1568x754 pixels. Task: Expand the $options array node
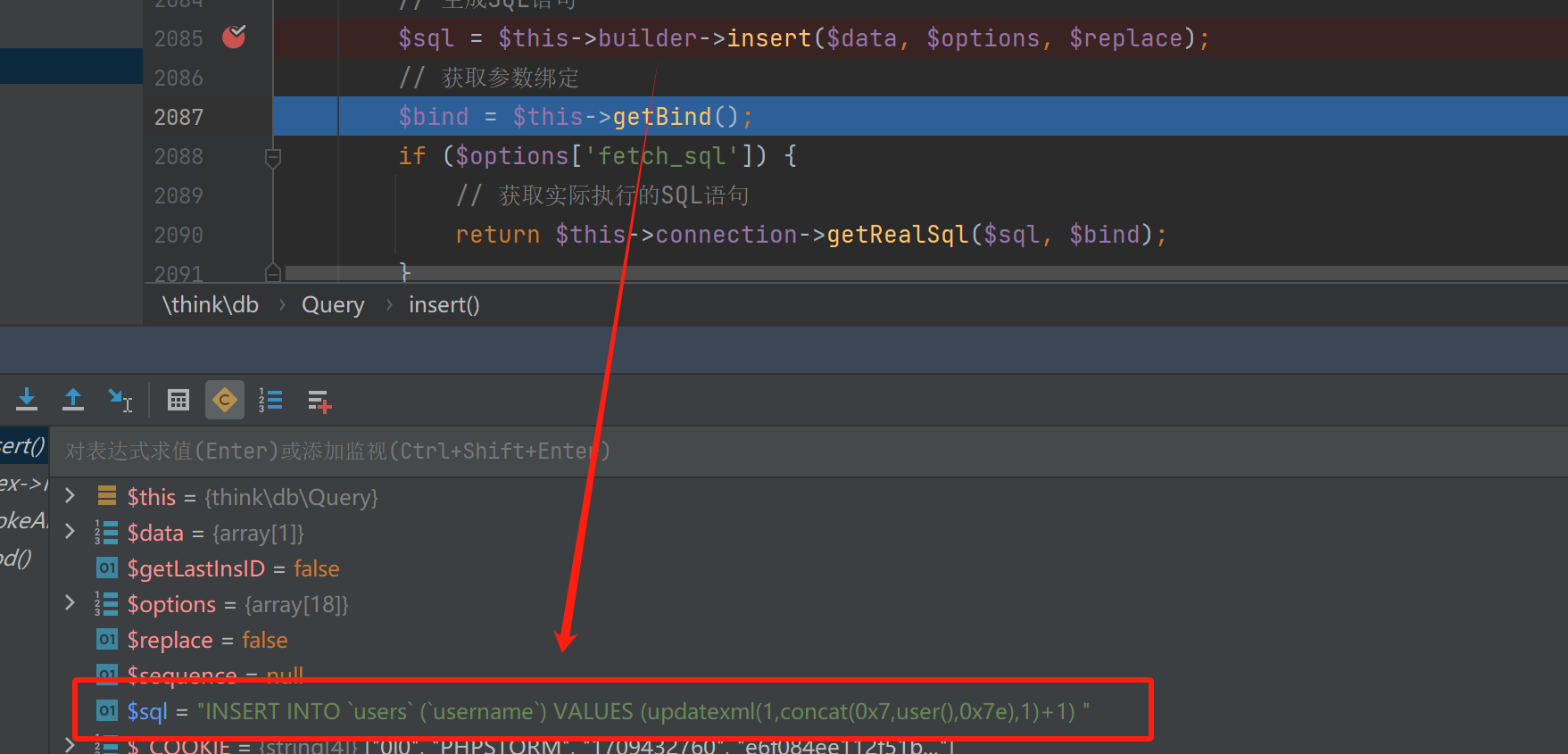pos(70,604)
